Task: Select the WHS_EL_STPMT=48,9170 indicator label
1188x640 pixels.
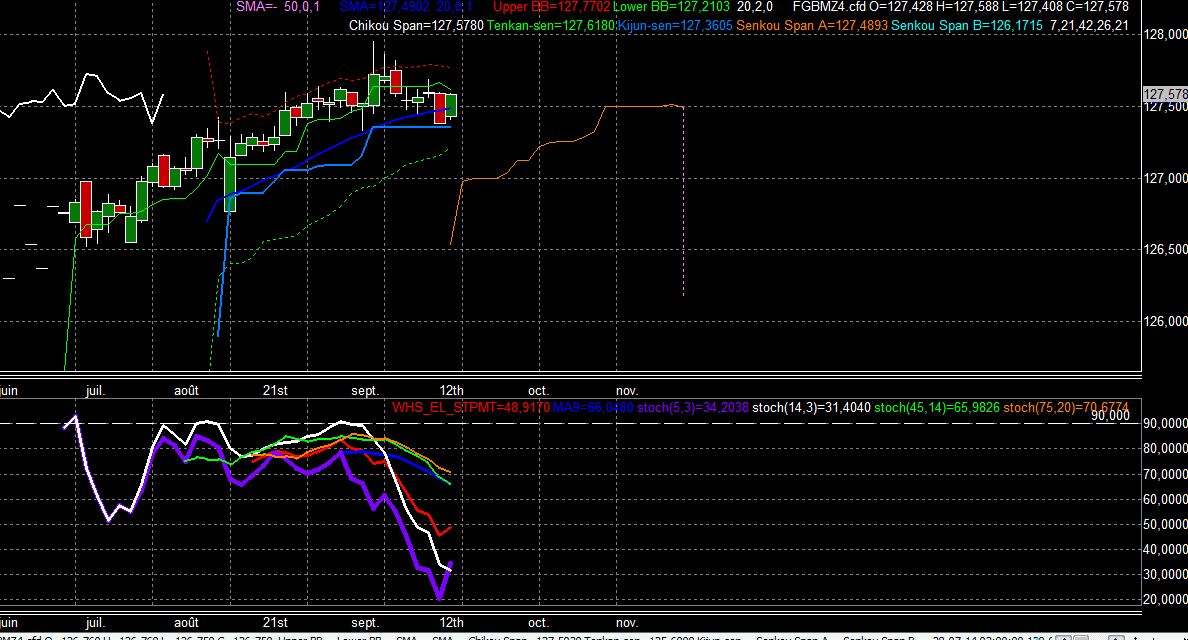Action: pyautogui.click(x=471, y=407)
